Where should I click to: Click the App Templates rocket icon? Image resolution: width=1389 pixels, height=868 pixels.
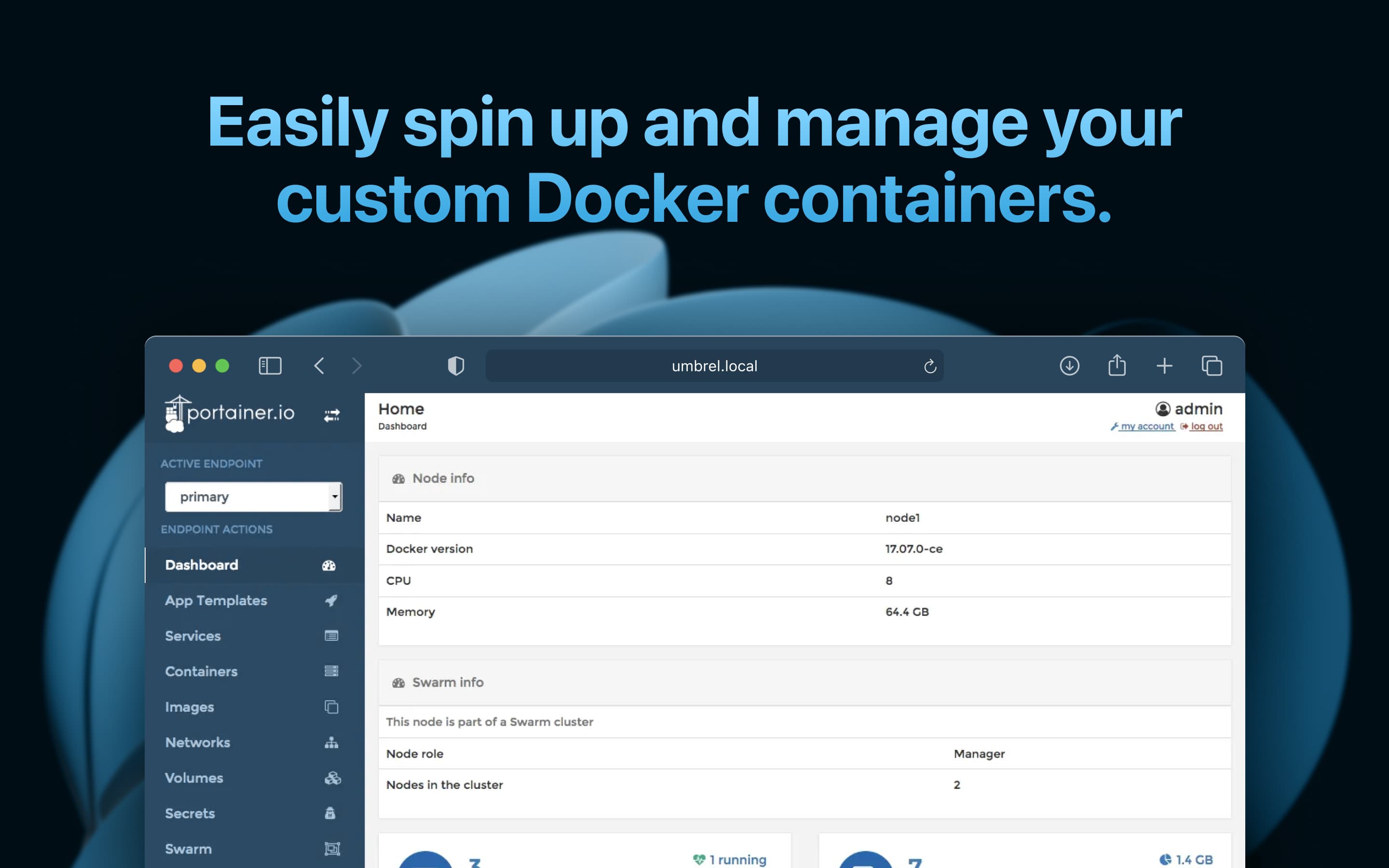(x=331, y=600)
